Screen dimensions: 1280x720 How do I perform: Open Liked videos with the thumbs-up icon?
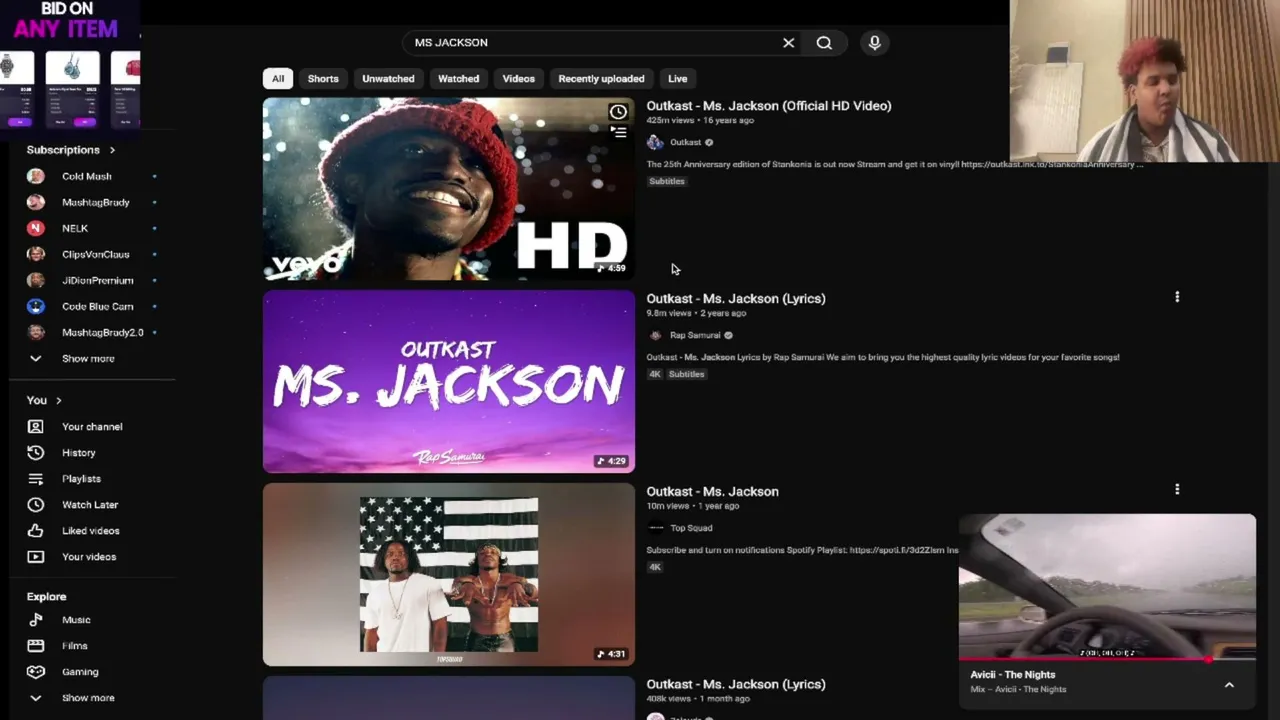(x=36, y=531)
